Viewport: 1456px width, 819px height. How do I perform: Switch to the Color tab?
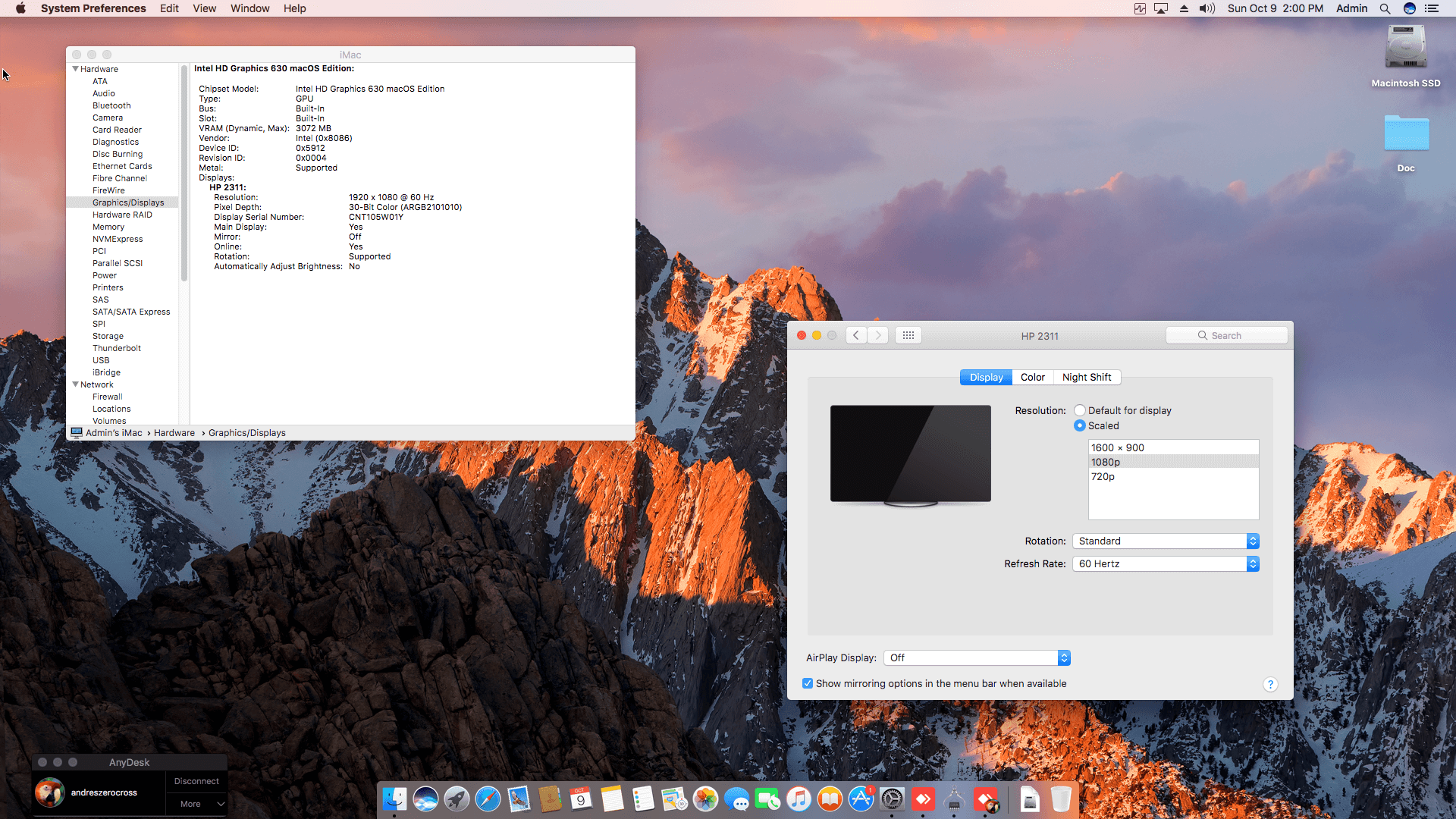pos(1032,377)
